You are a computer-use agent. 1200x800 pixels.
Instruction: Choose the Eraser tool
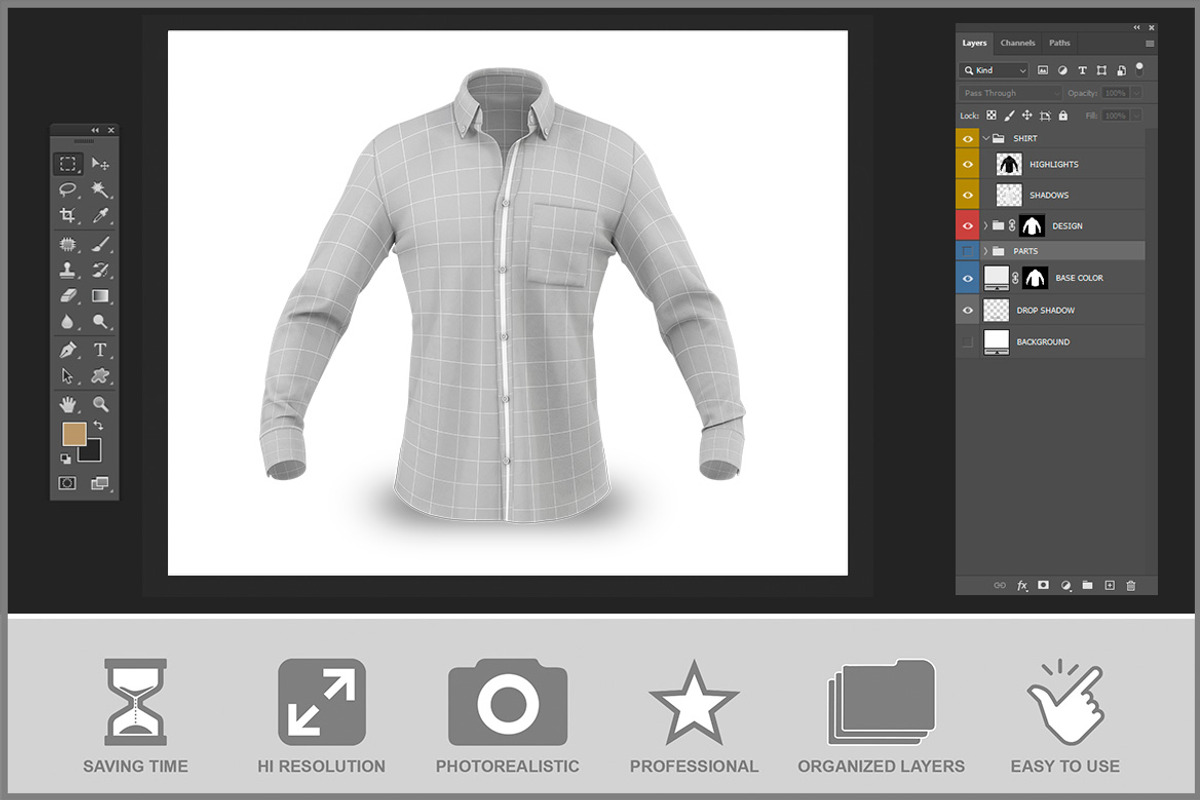click(x=68, y=296)
